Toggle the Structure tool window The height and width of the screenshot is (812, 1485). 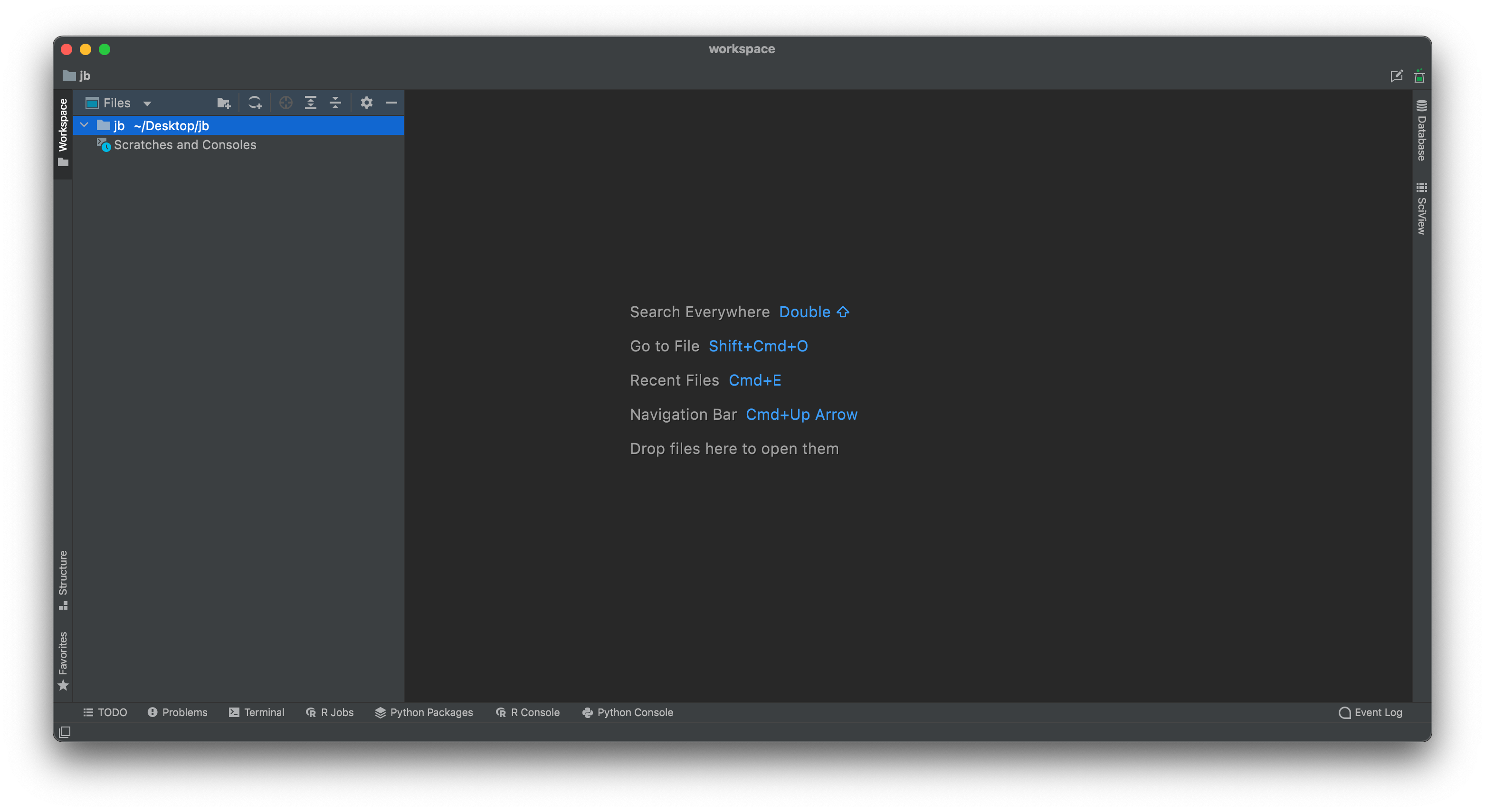63,579
